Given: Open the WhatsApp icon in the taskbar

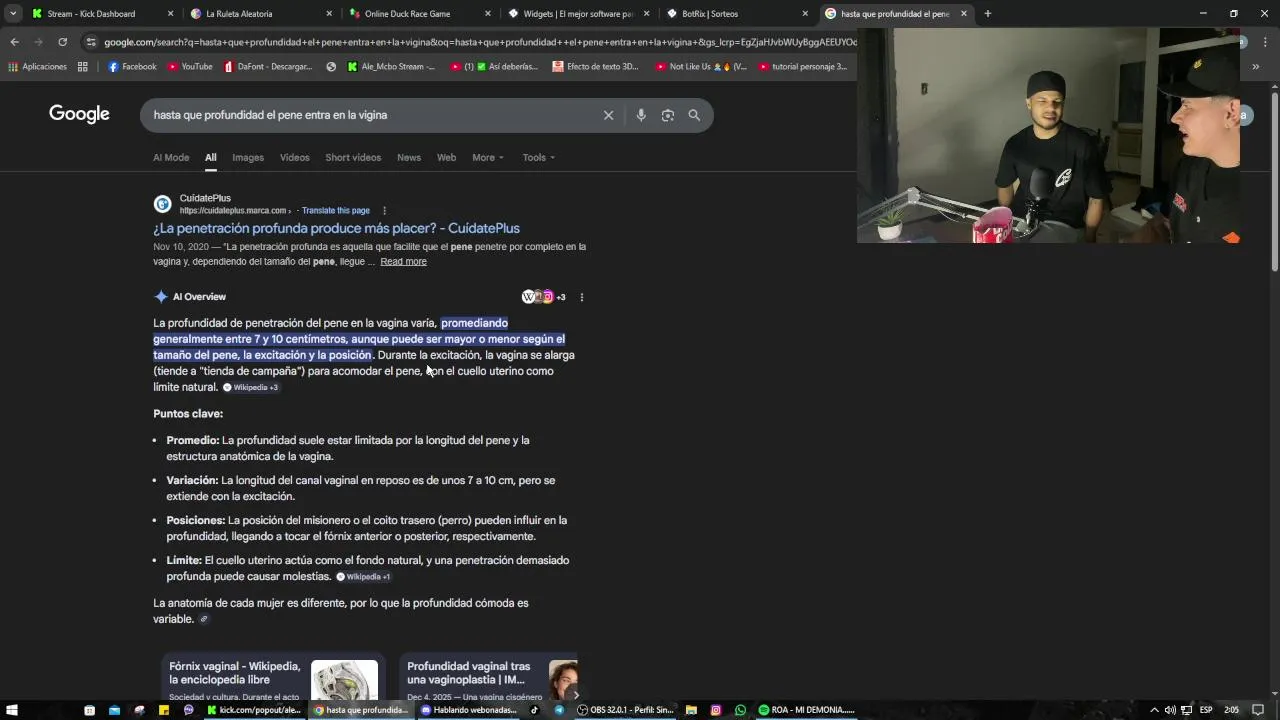Looking at the screenshot, I should click(740, 710).
